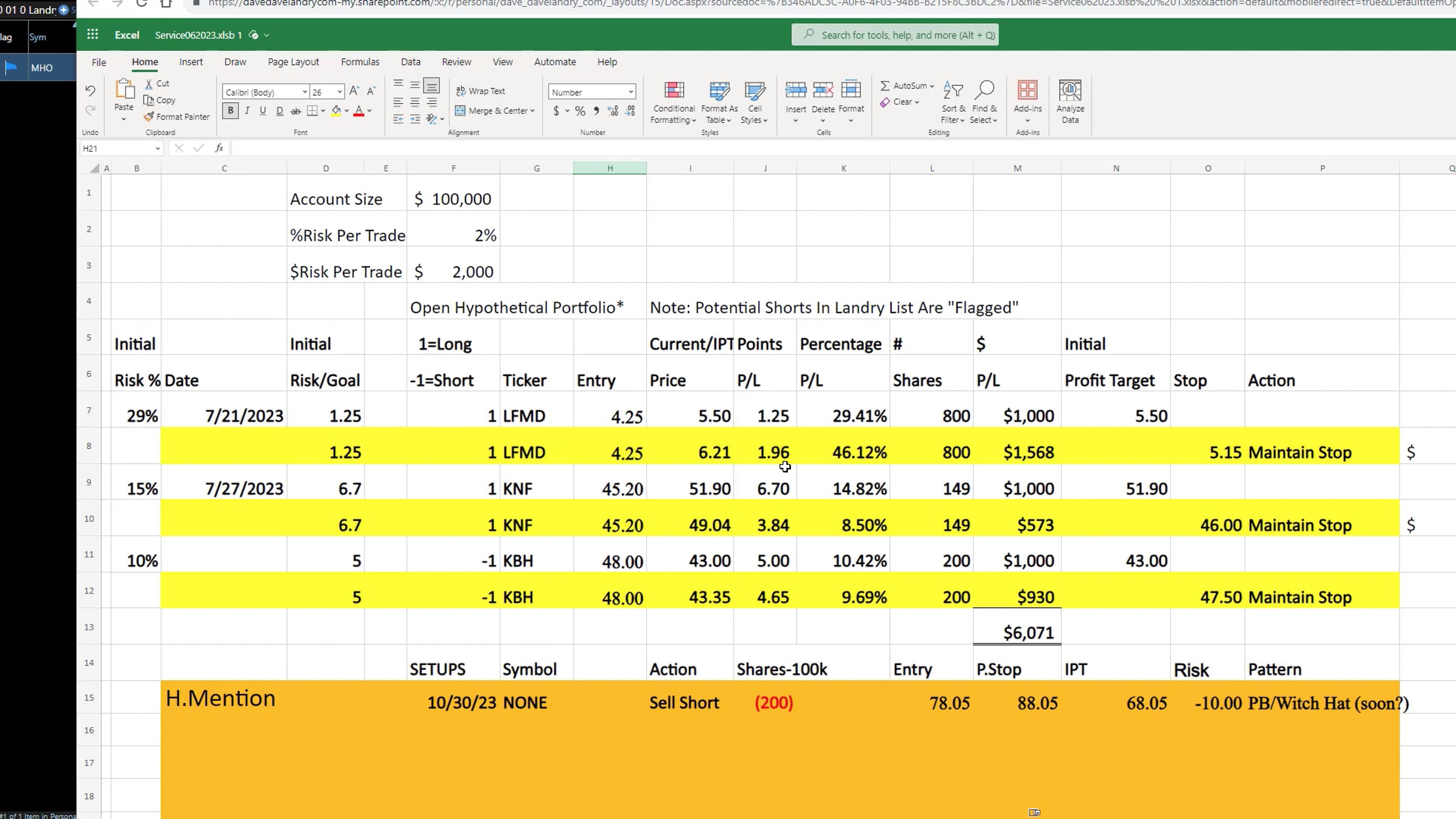Image resolution: width=1456 pixels, height=819 pixels.
Task: Open the Data tab
Action: click(x=411, y=62)
